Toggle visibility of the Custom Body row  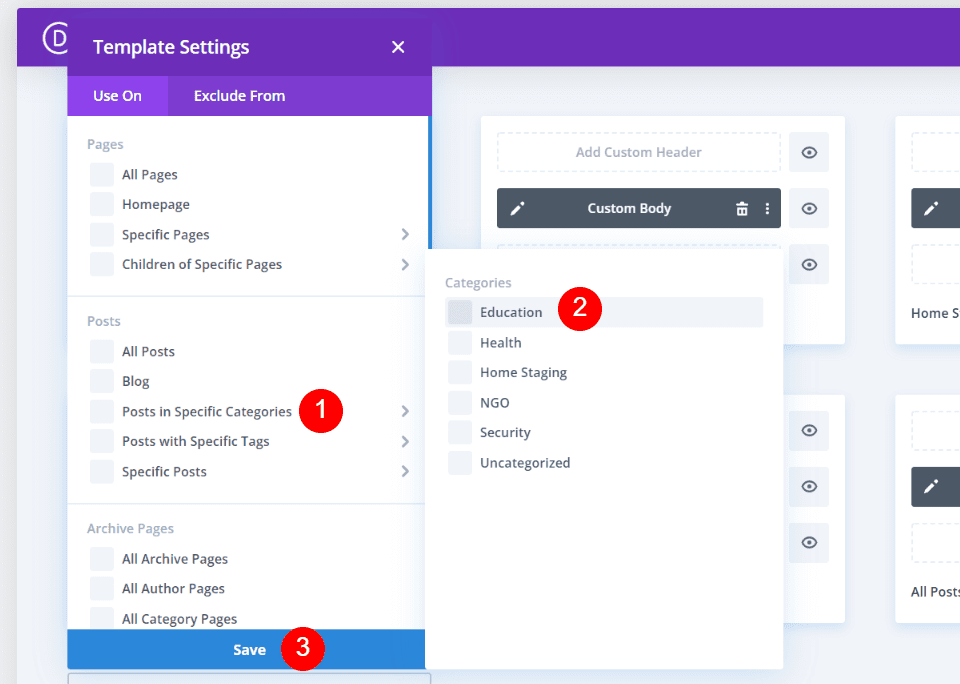(x=809, y=208)
